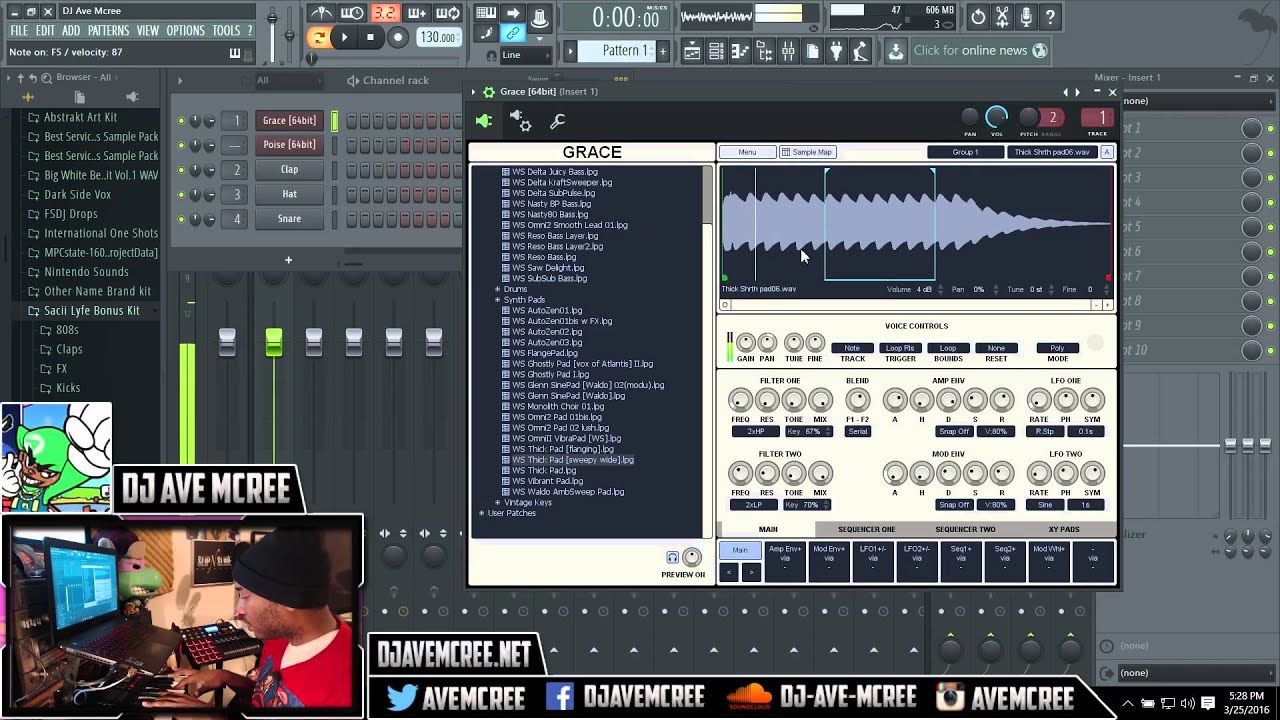
Task: Mute the Snare channel green LED
Action: [x=181, y=219]
